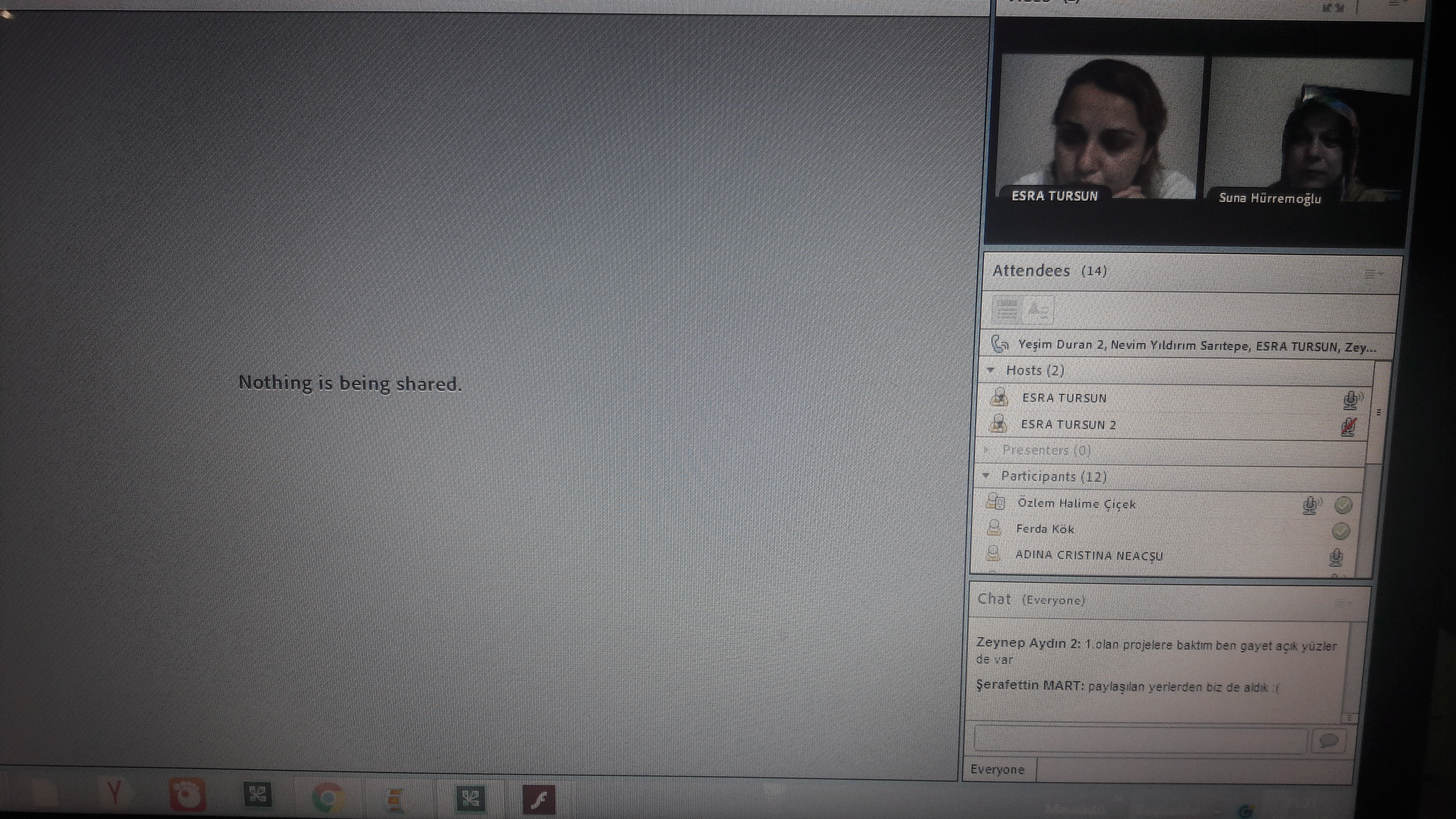1456x819 pixels.
Task: Switch to attendee list view
Action: 1007,310
